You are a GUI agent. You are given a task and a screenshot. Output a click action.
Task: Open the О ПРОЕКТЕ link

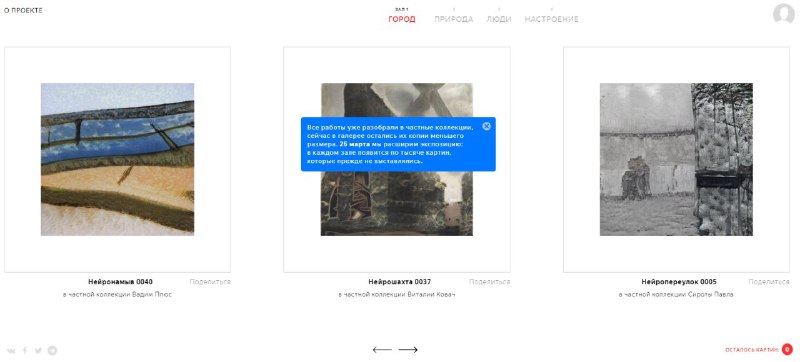(23, 11)
